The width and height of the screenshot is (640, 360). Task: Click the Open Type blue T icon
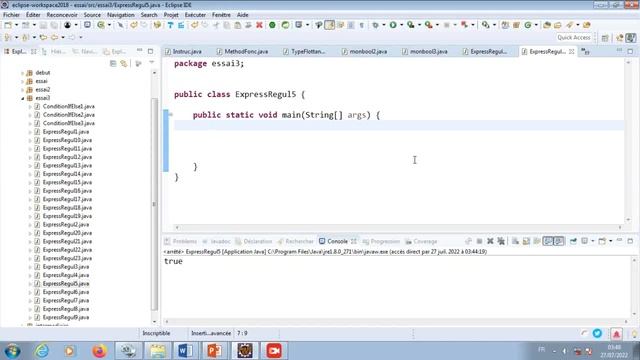point(170,25)
